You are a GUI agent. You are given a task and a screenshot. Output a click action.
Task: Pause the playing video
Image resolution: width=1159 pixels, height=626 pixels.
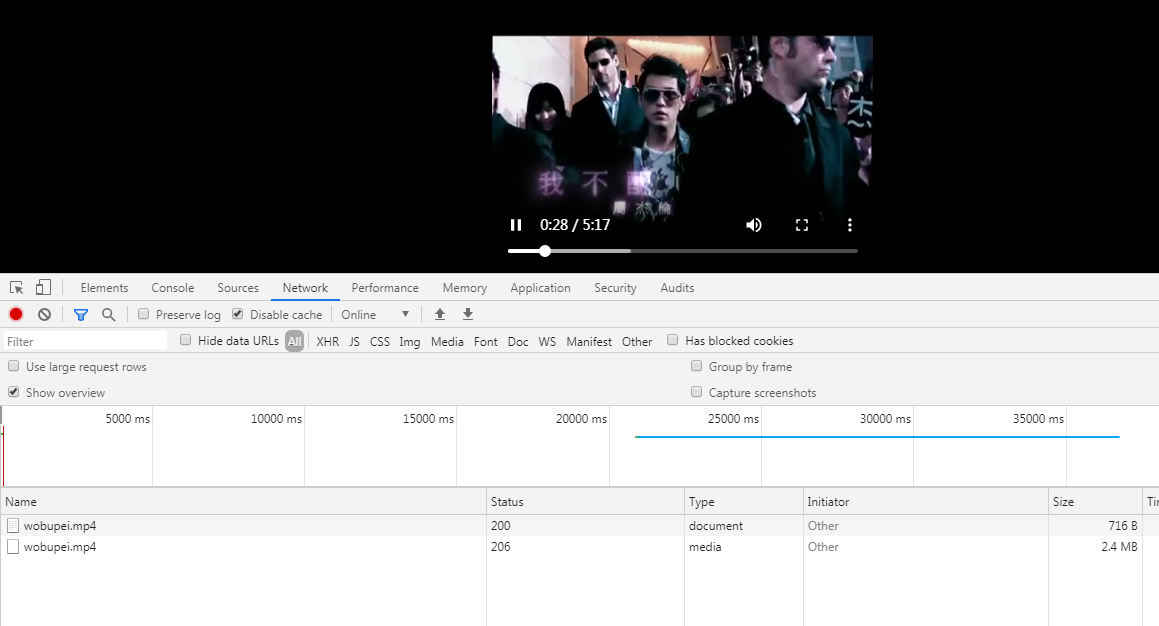[x=516, y=225]
